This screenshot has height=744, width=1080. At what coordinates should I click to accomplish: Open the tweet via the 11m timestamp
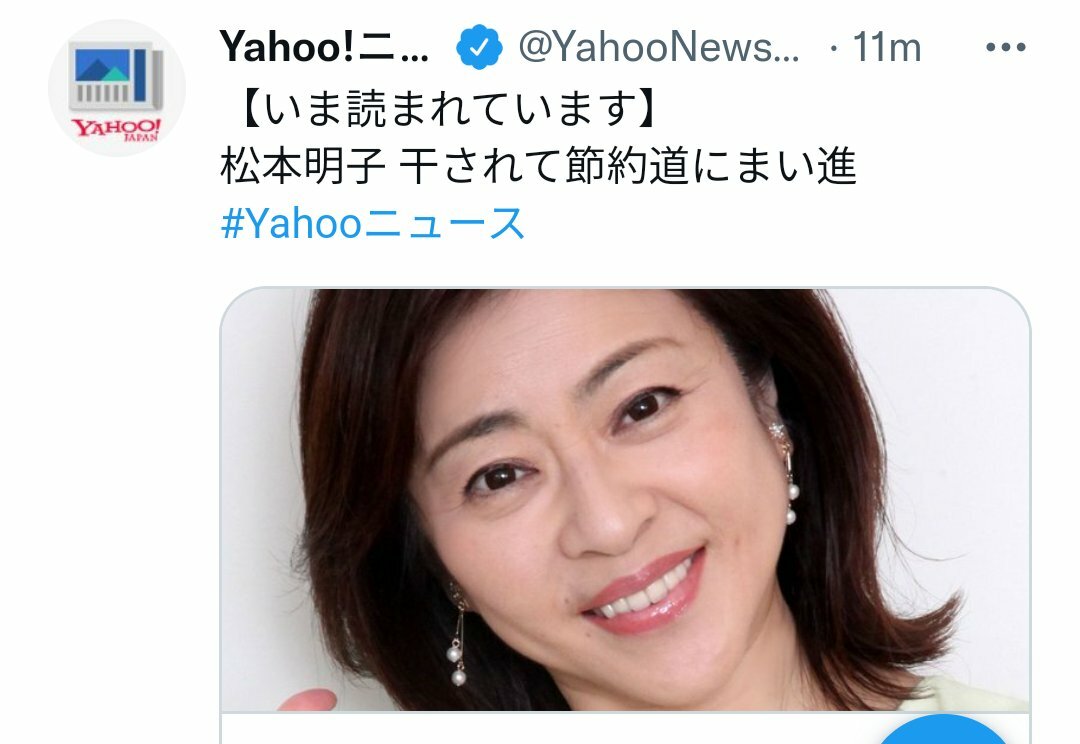point(886,47)
